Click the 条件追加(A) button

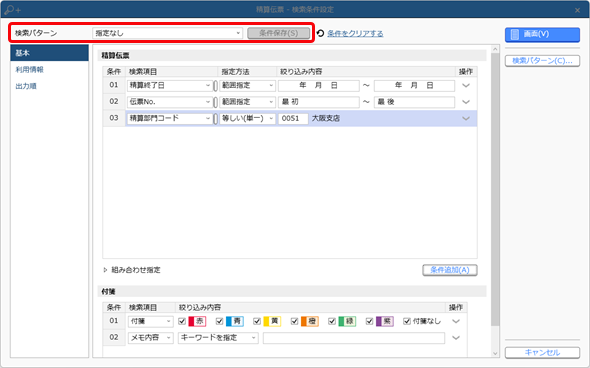(x=450, y=270)
